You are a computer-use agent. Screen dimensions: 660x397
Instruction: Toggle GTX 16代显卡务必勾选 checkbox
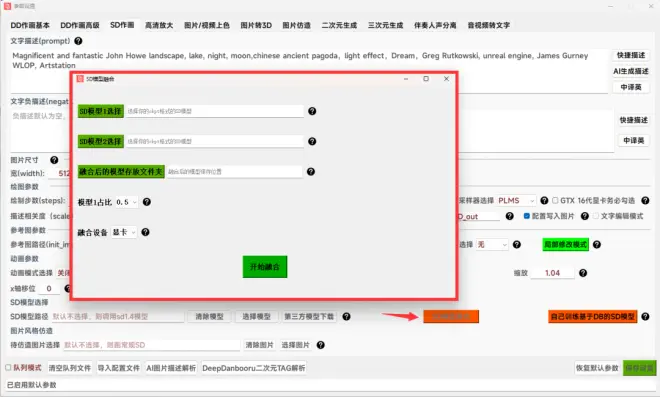pyautogui.click(x=555, y=200)
